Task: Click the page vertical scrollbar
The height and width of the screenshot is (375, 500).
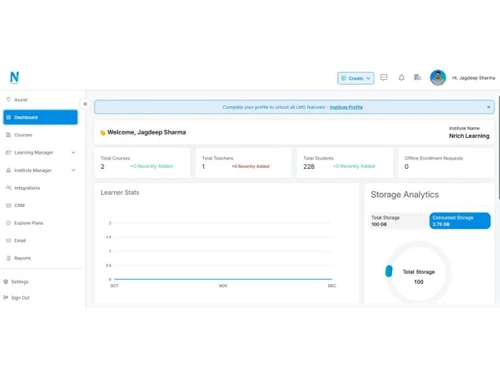Action: pyautogui.click(x=499, y=148)
